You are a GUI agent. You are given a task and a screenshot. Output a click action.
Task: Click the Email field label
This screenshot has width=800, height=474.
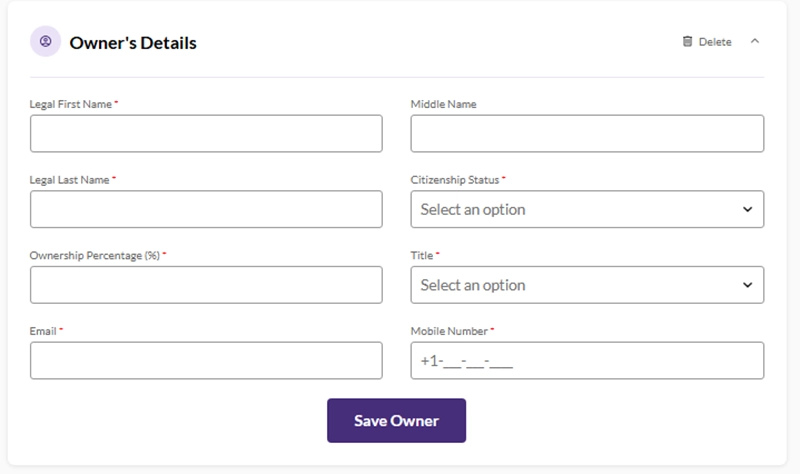[x=44, y=331]
